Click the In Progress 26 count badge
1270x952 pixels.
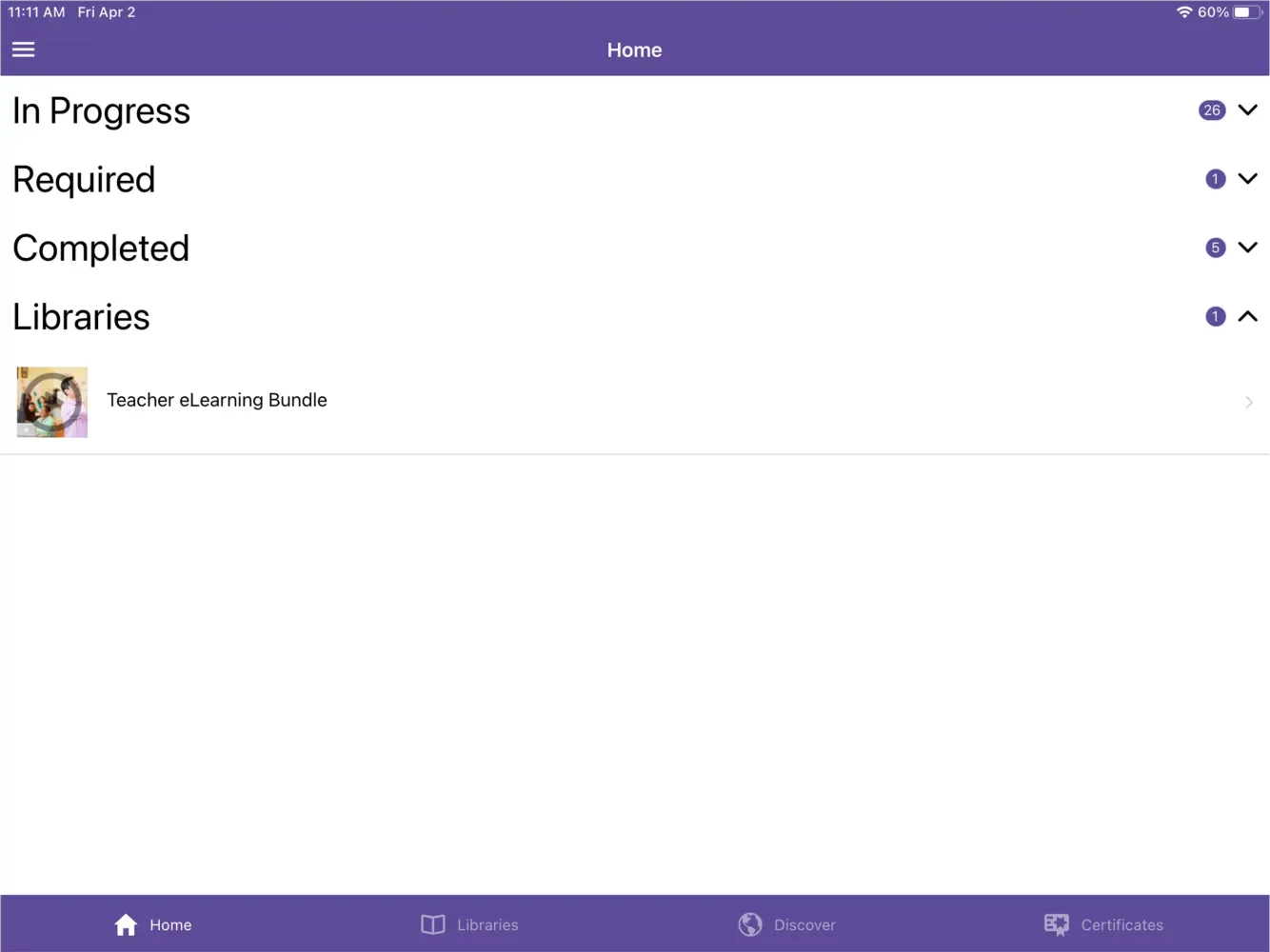[1211, 110]
